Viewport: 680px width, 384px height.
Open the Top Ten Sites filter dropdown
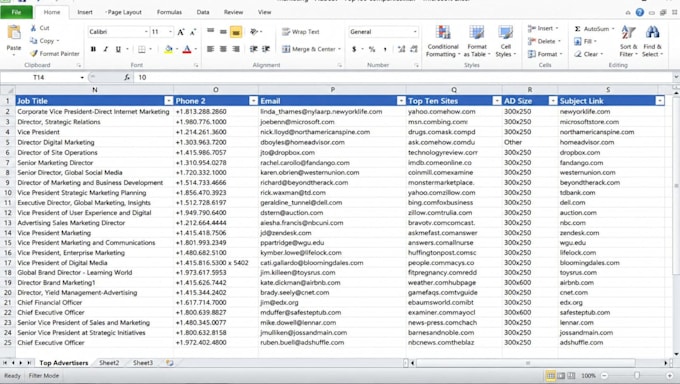pyautogui.click(x=497, y=101)
